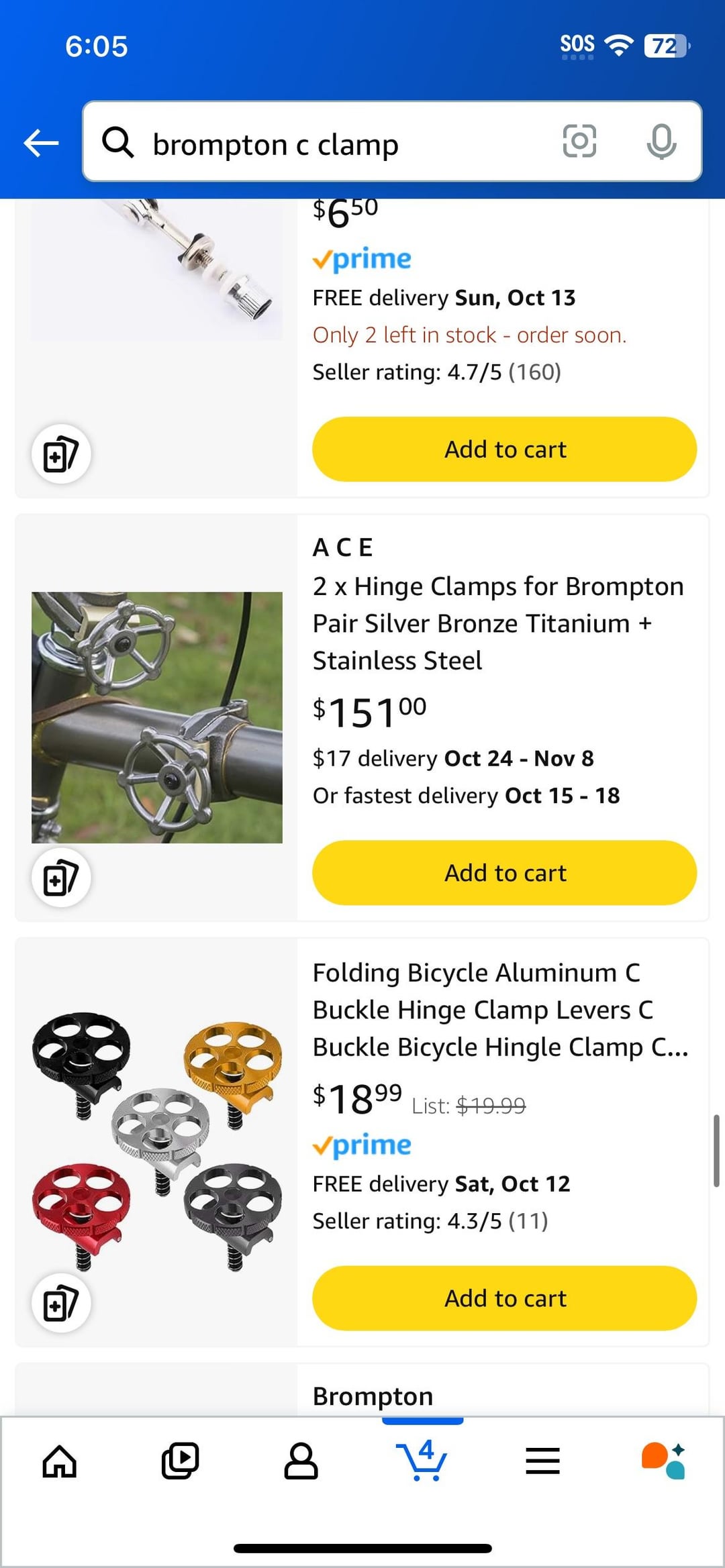Add the $6.50 prime item to cart

505,449
